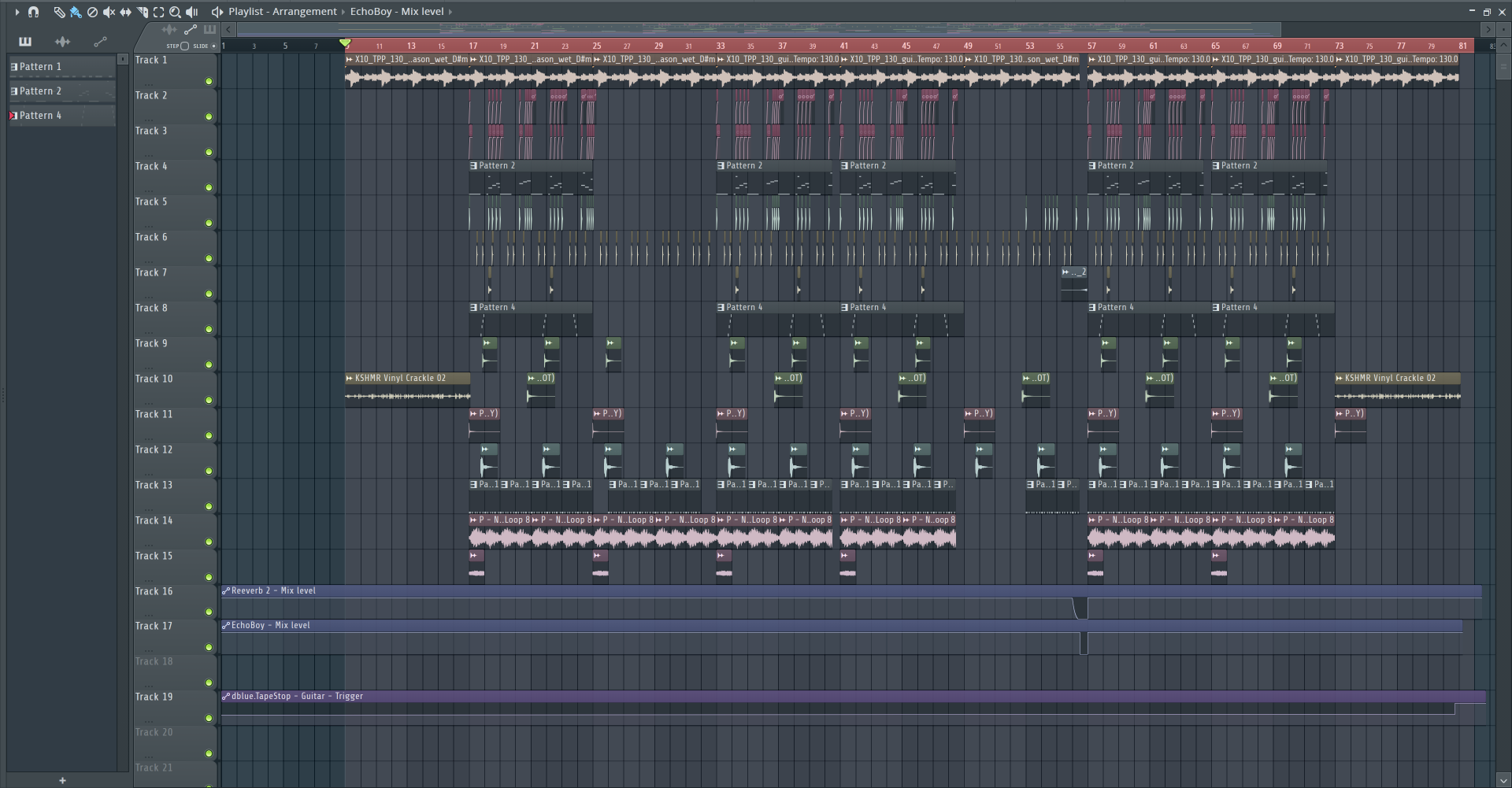This screenshot has width=1512, height=788.
Task: Click Track 16 header label
Action: pyautogui.click(x=154, y=591)
